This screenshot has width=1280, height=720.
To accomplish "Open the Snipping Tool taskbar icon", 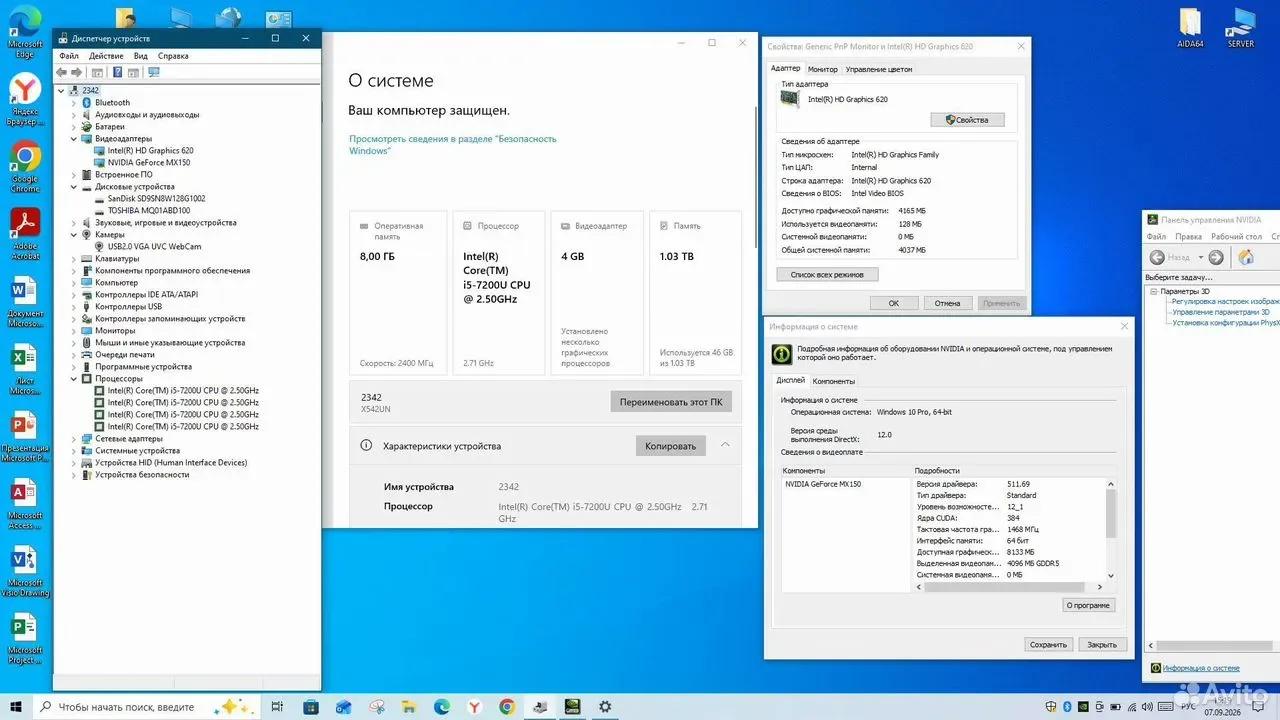I will click(376, 706).
